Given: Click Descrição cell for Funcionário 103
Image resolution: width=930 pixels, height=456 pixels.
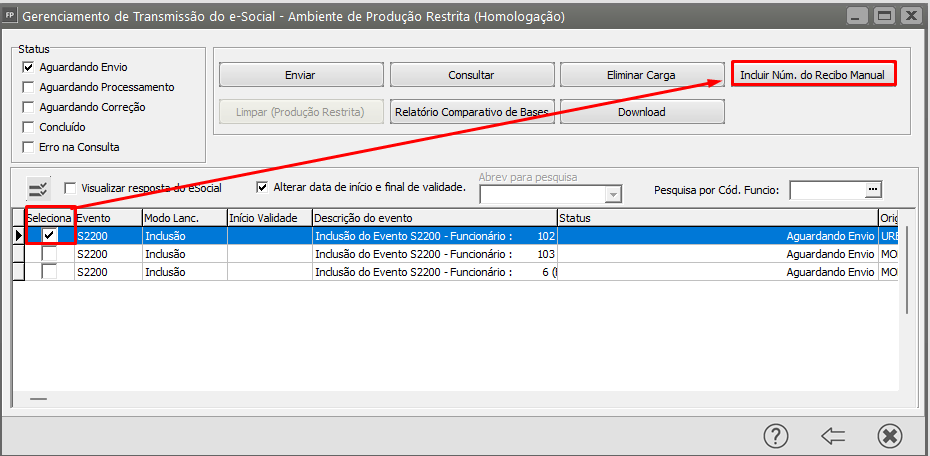Looking at the screenshot, I should coord(435,254).
